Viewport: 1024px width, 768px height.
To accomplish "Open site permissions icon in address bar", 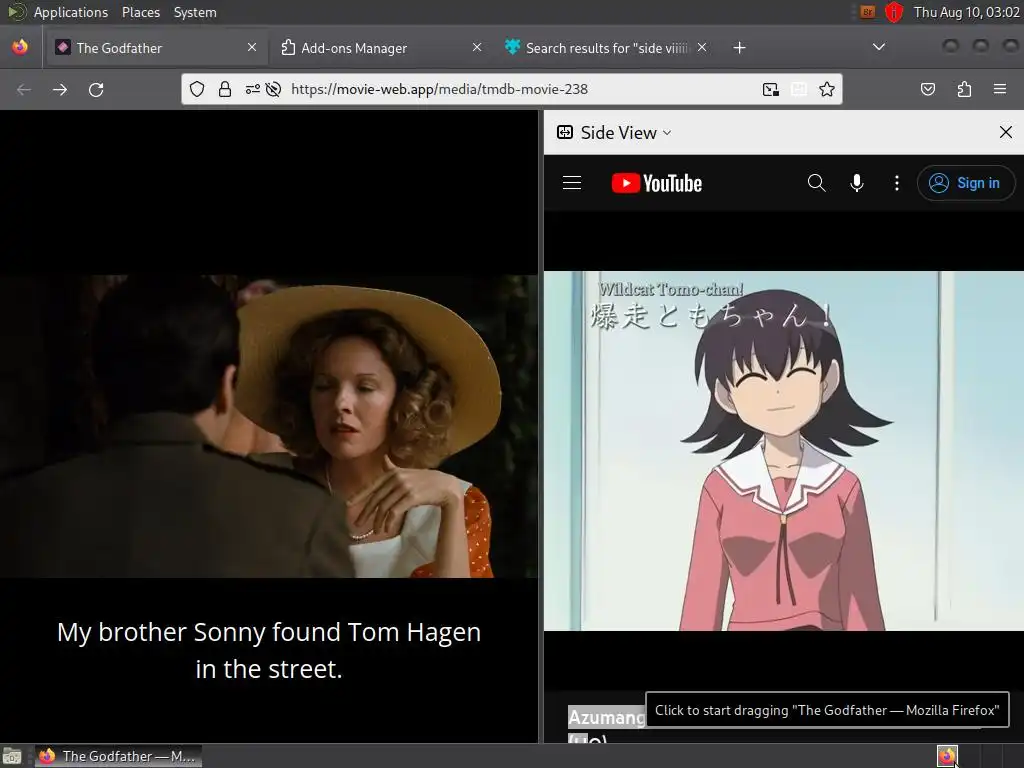I will (253, 89).
